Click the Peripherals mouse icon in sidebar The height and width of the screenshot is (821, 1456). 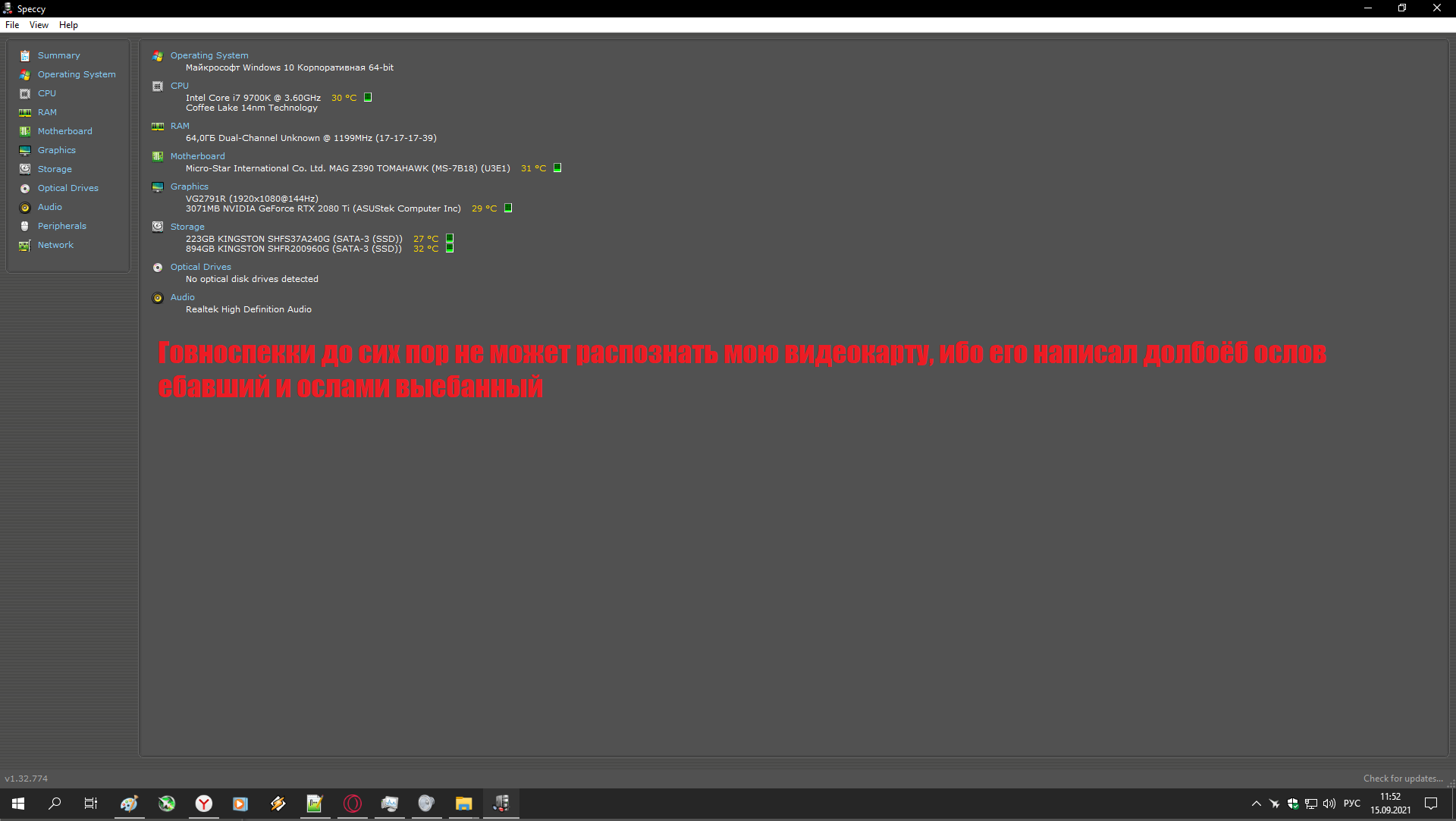click(25, 226)
